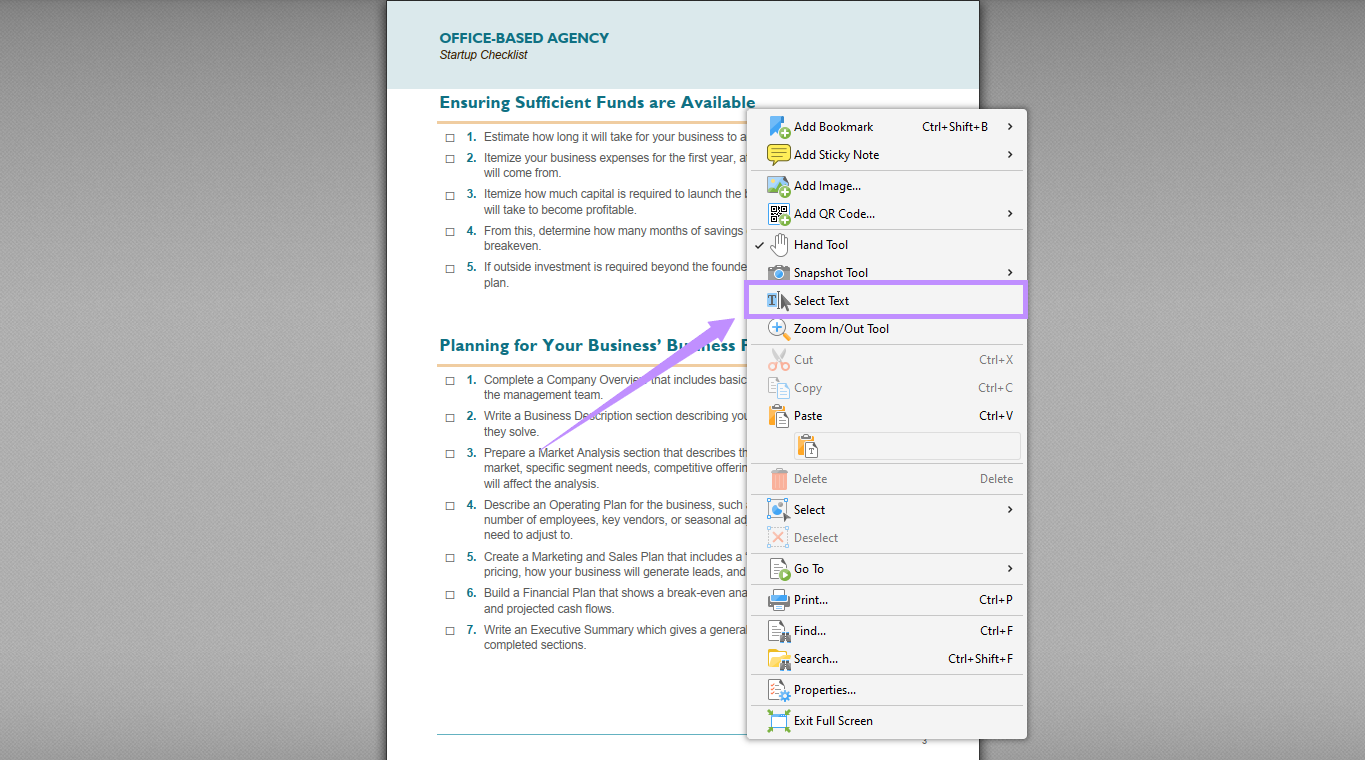The width and height of the screenshot is (1365, 760).
Task: Click the Select Text tool icon
Action: point(778,299)
